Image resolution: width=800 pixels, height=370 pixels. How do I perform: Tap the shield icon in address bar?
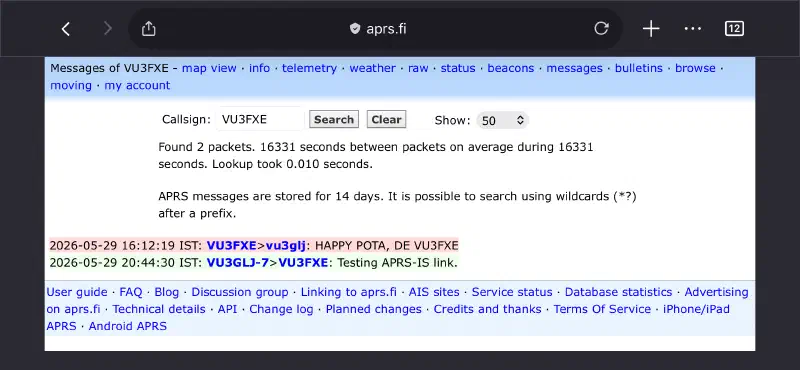pos(355,29)
